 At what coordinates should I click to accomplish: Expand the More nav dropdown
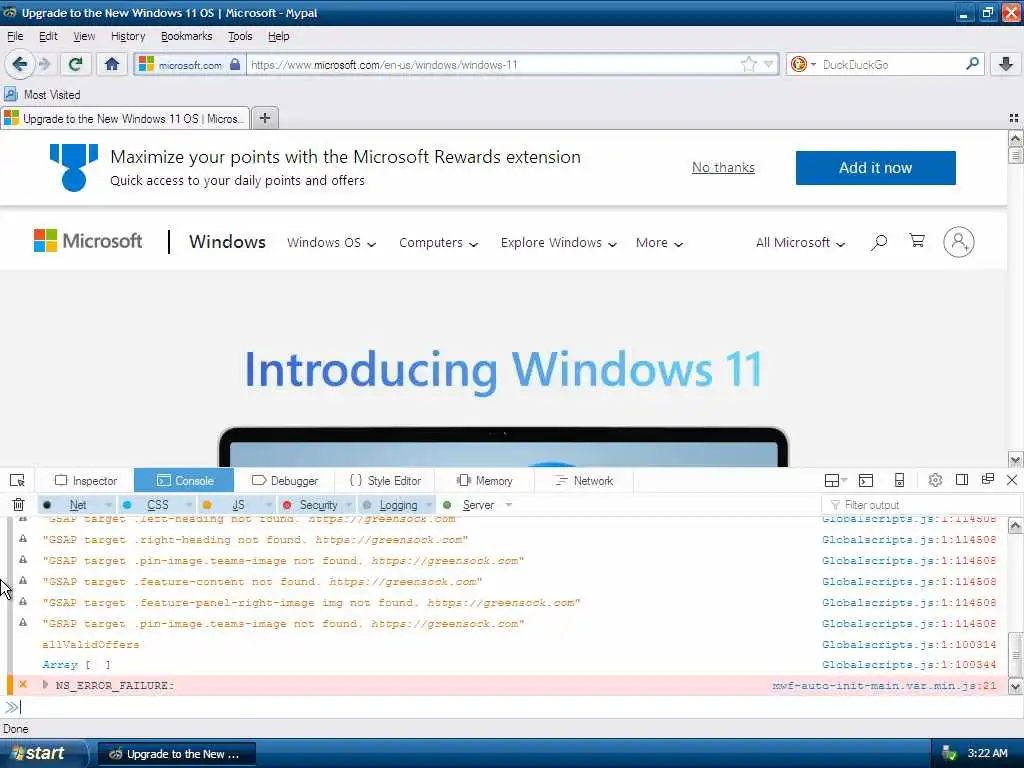point(659,242)
